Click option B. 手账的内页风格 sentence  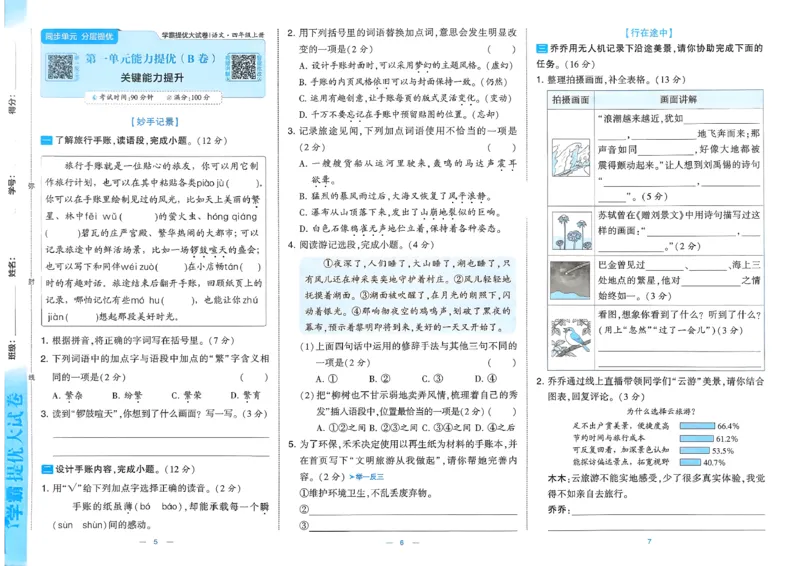[x=403, y=82]
